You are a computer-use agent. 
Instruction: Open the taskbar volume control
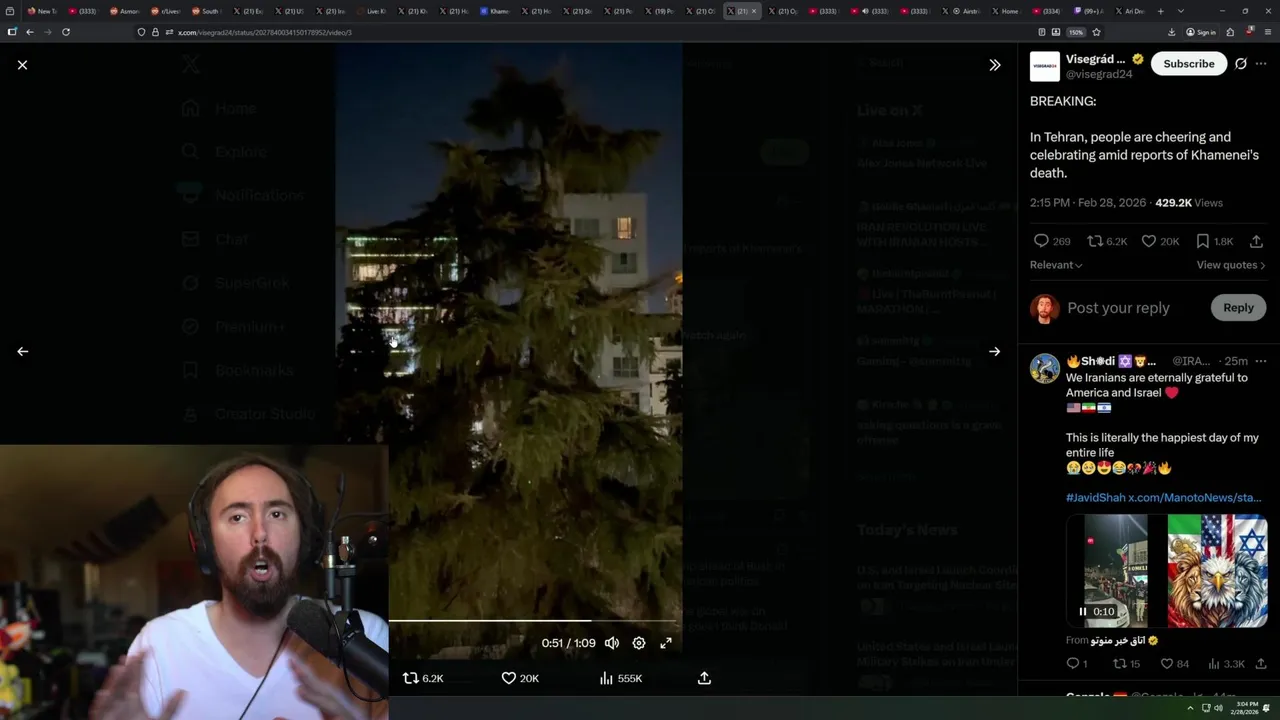1218,708
